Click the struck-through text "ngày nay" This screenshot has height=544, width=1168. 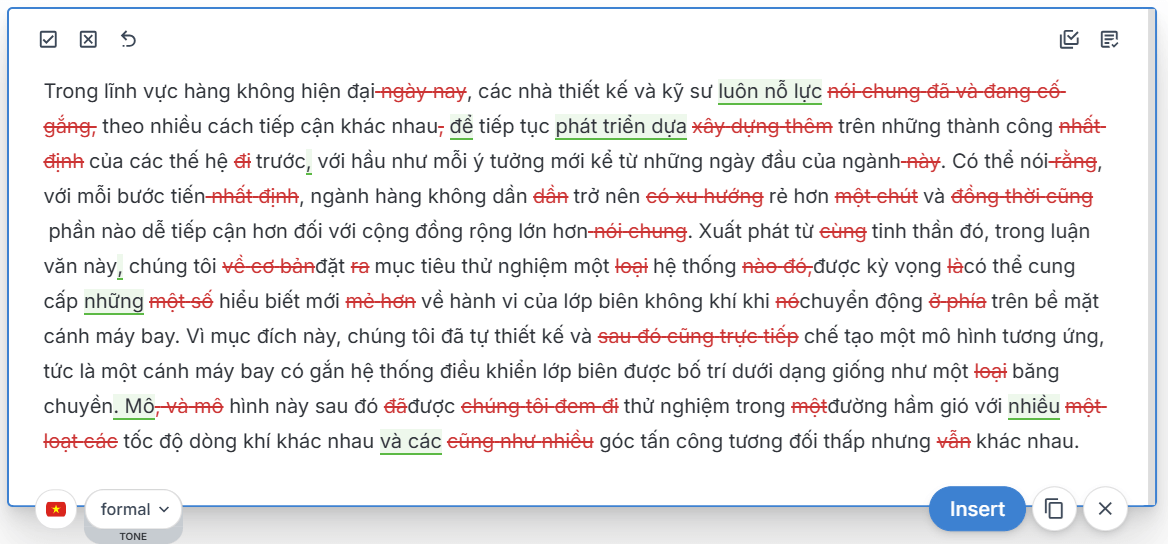click(x=424, y=92)
